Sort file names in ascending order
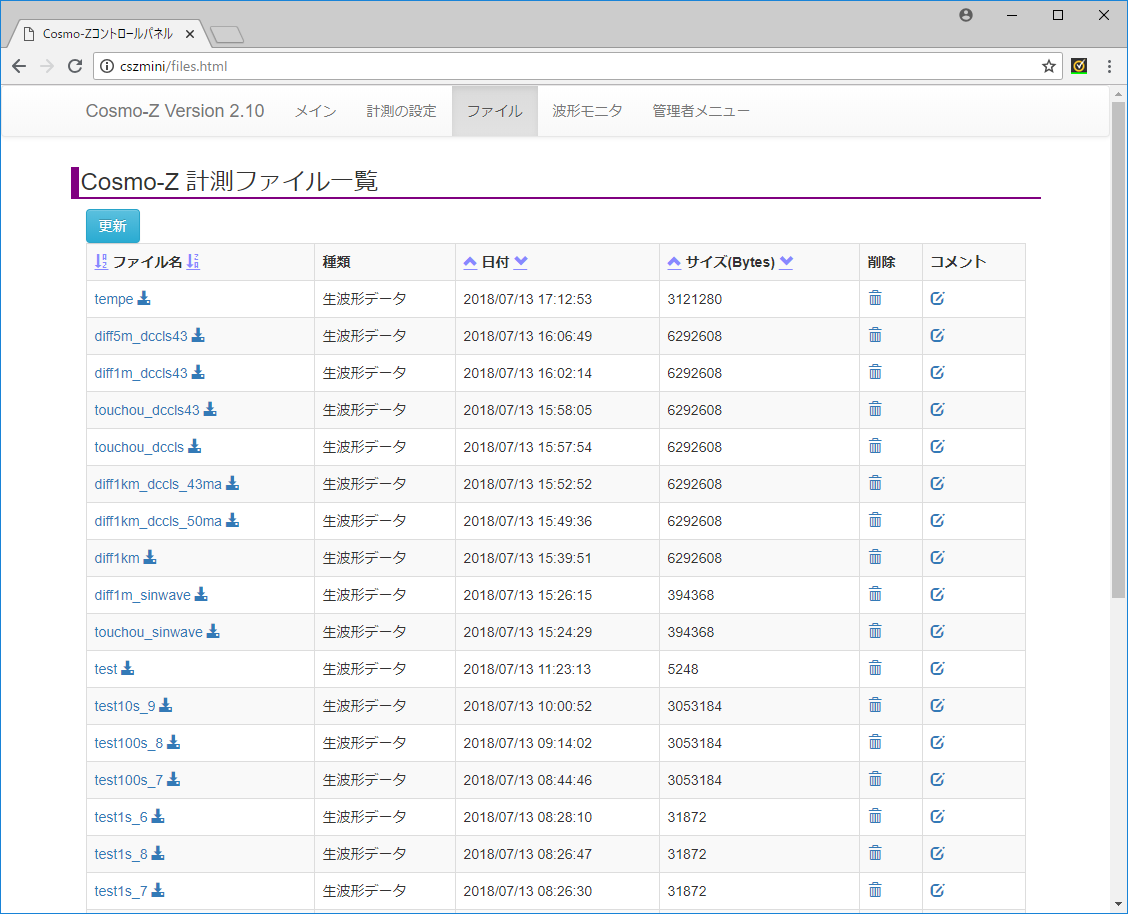1128x914 pixels. click(x=100, y=262)
